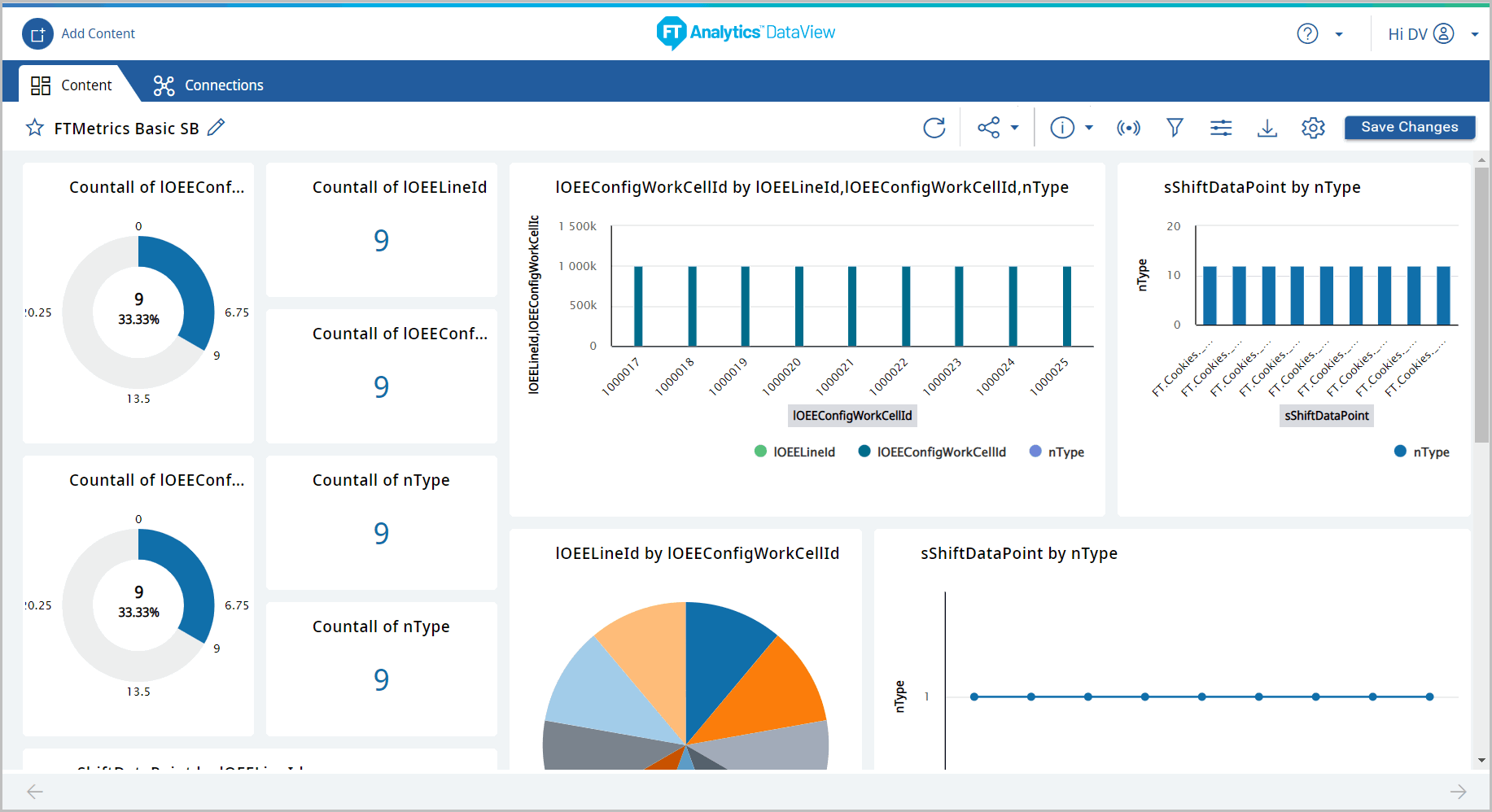Toggle nType legend in sShiftDataPoint bar chart
Viewport: 1492px width, 812px height.
1421,452
